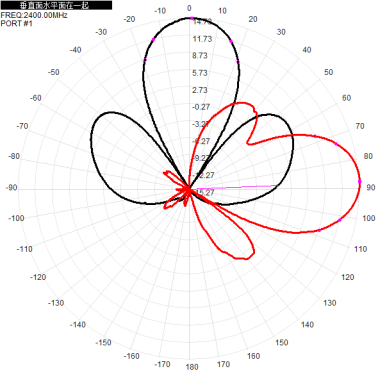This screenshot has width=378, height=378.
Task: Select the -50 degree angle label
Action: click(53, 72)
